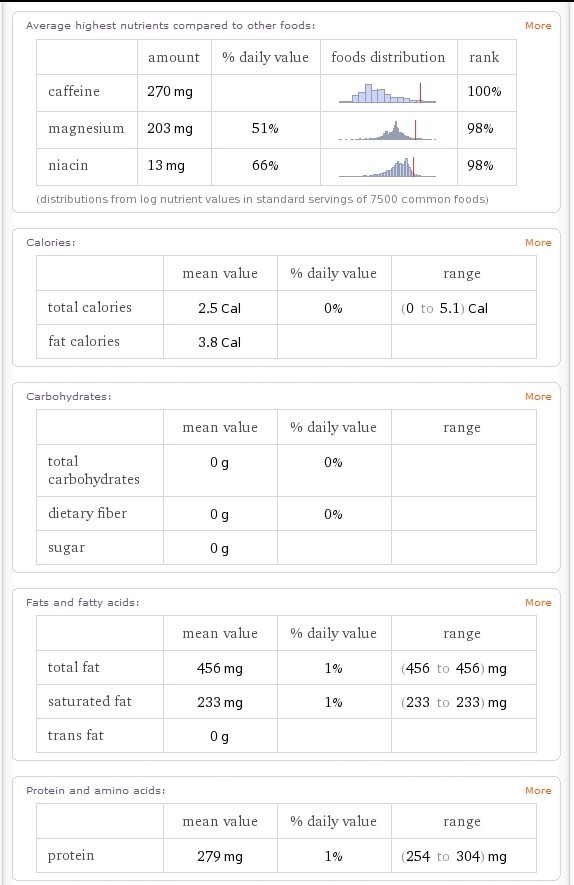Image resolution: width=574 pixels, height=885 pixels.
Task: Click the fat calories 3.8 Cal value
Action: click(x=220, y=342)
